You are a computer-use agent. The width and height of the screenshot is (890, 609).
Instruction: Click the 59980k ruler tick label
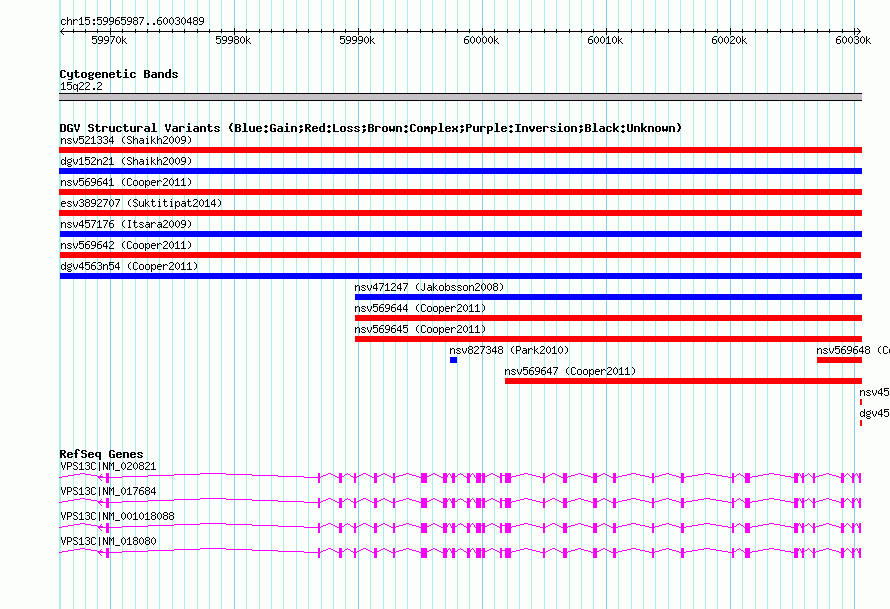pyautogui.click(x=233, y=40)
